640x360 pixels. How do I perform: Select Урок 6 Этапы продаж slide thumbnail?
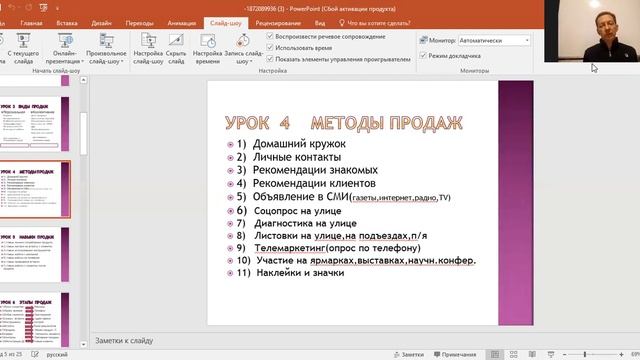click(34, 320)
